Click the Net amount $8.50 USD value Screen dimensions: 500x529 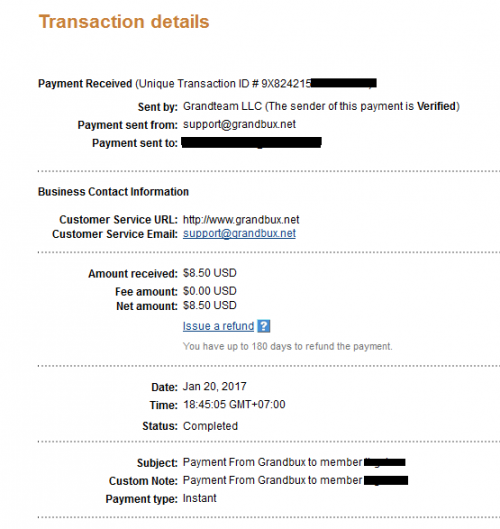210,305
